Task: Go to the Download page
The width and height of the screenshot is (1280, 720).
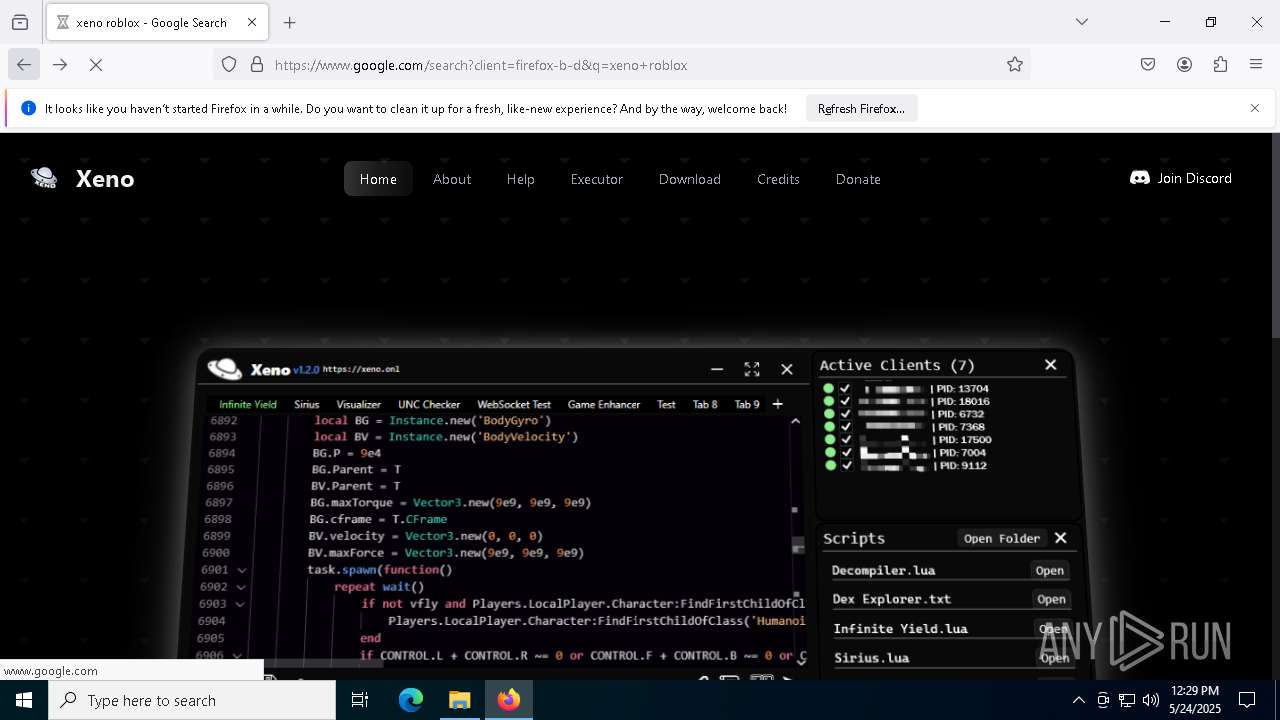Action: pos(690,179)
